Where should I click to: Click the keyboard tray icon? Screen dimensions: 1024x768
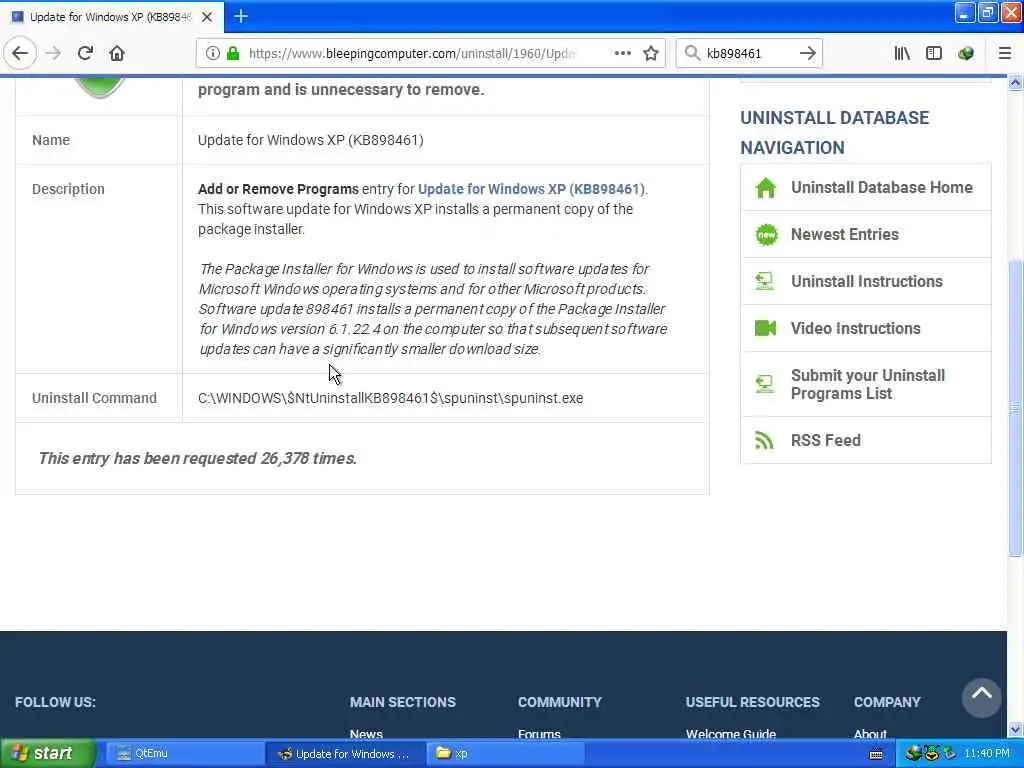(x=876, y=754)
